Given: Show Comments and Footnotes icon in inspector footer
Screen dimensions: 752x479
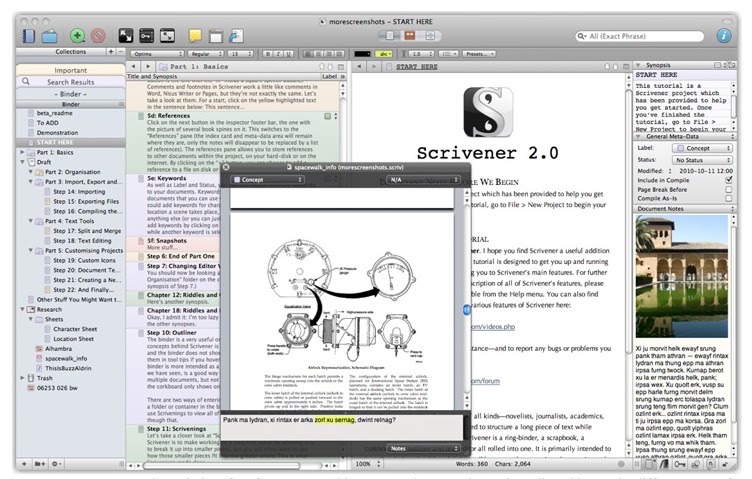Looking at the screenshot, I should click(711, 464).
